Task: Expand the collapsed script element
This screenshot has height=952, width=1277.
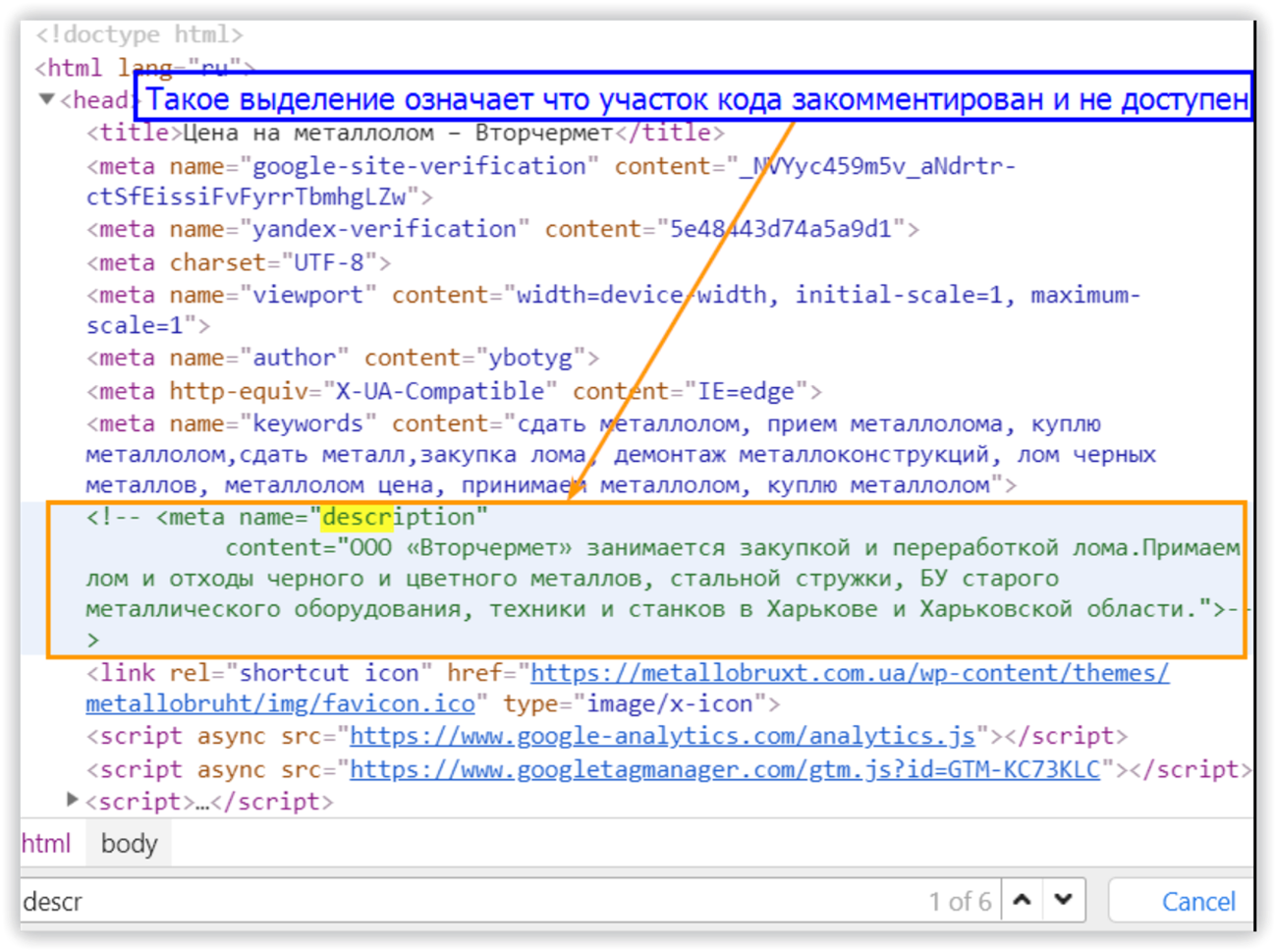Action: click(72, 800)
